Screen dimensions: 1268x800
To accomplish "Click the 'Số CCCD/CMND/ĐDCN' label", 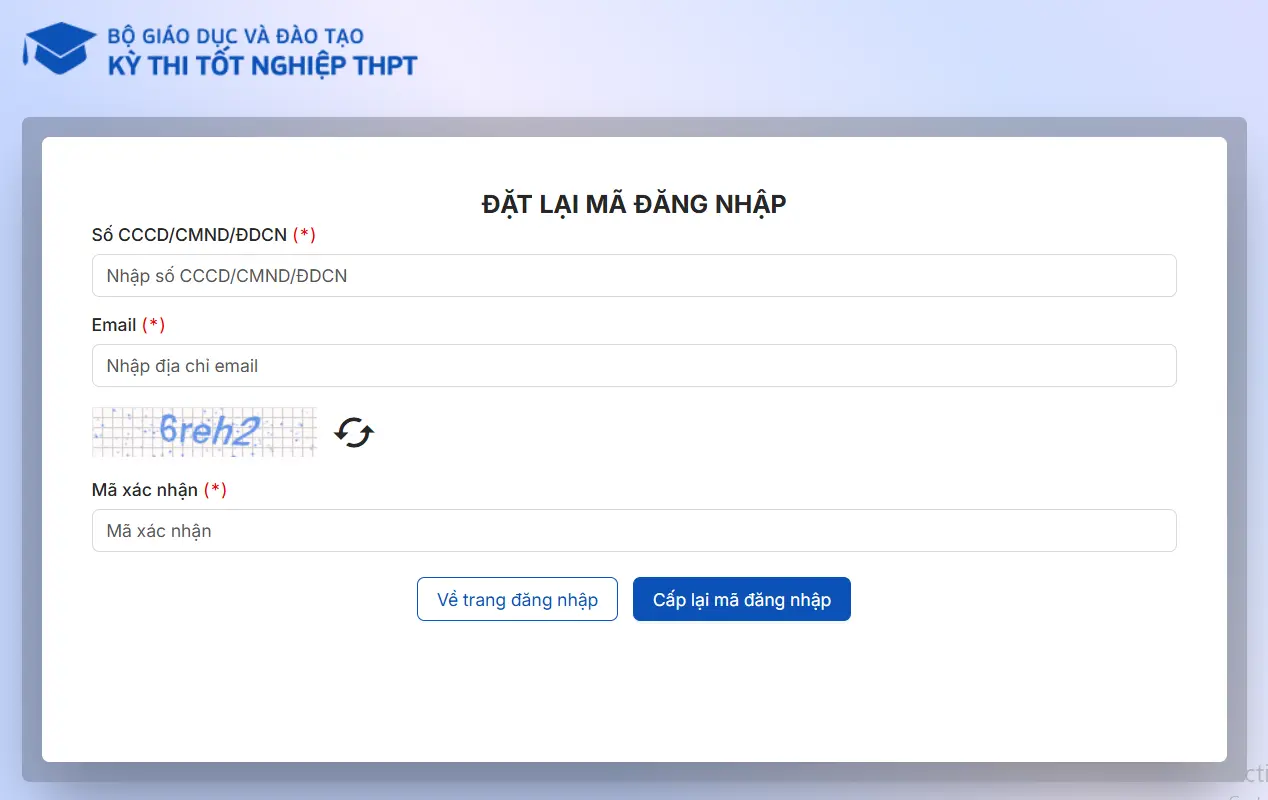I will pos(190,234).
